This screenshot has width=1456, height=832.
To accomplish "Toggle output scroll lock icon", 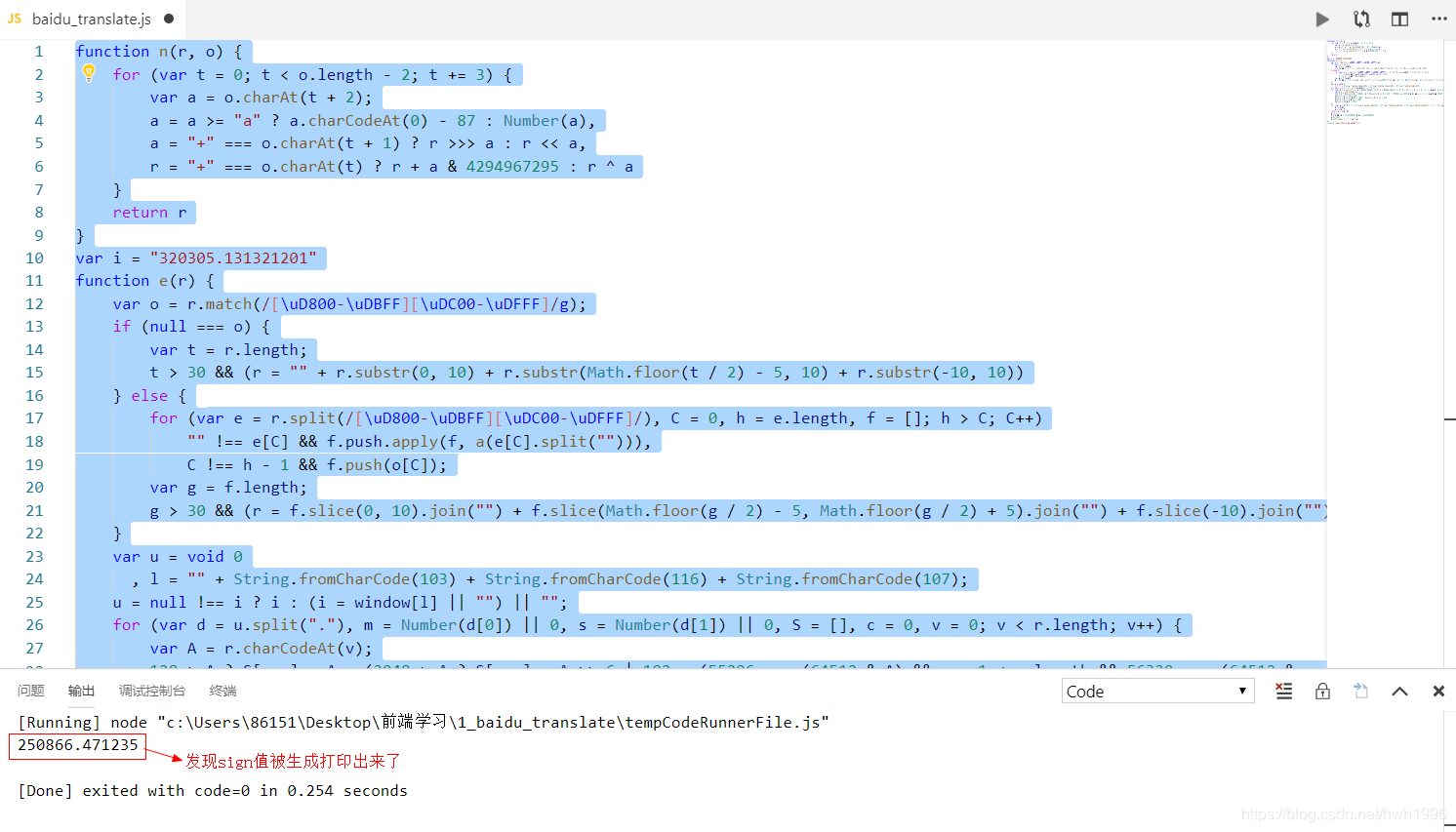I will (1322, 691).
